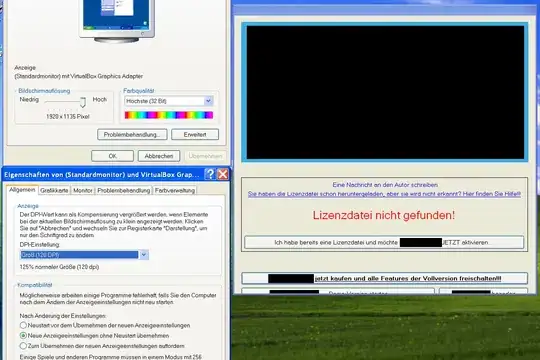Click OK in the display settings window
The height and width of the screenshot is (360, 540).
[x=113, y=156]
